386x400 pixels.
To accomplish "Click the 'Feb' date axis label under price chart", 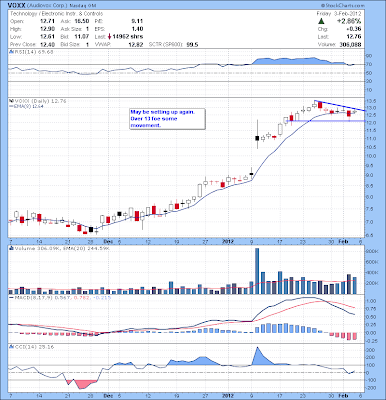I will 343,241.
